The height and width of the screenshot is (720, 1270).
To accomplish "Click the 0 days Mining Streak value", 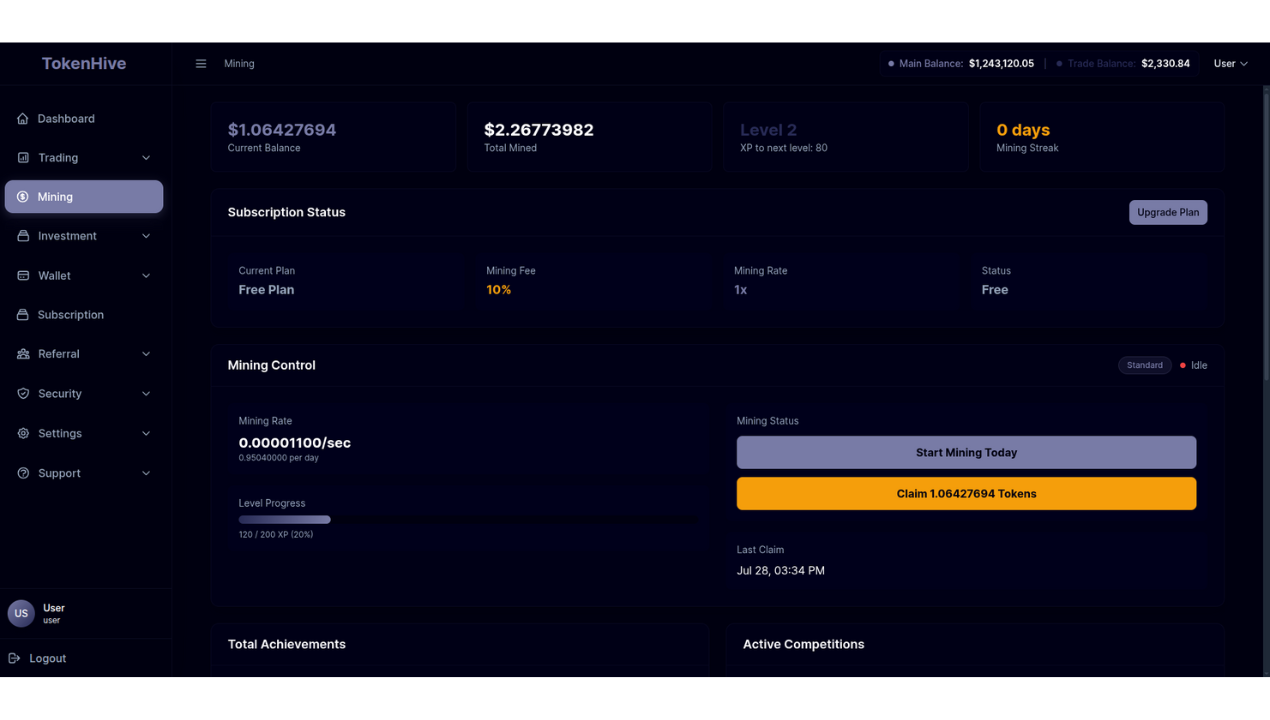I will coord(1023,130).
